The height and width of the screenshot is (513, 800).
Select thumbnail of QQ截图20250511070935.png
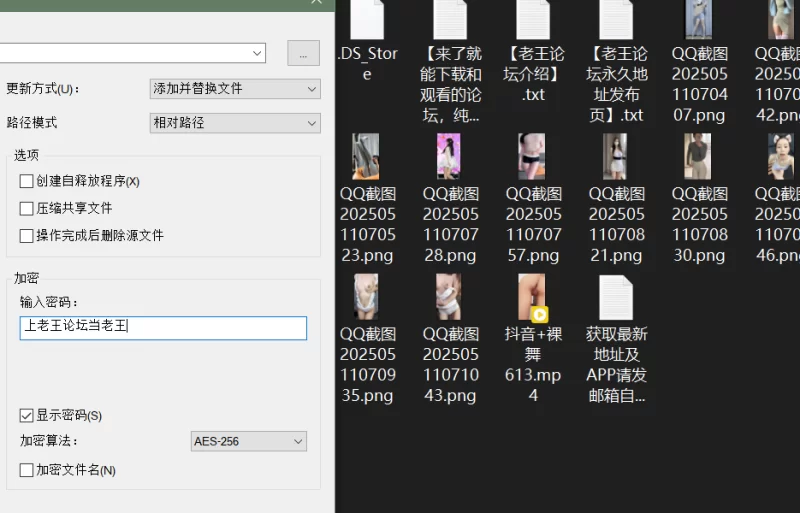[x=366, y=297]
